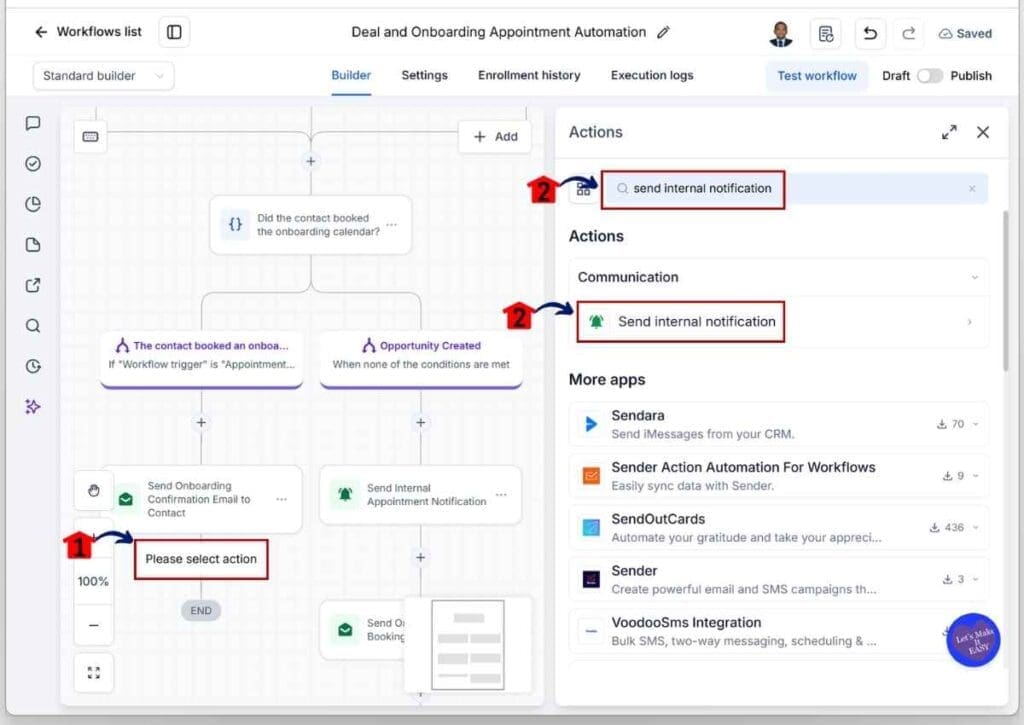Go back to Workflows list
The height and width of the screenshot is (725, 1024).
88,31
